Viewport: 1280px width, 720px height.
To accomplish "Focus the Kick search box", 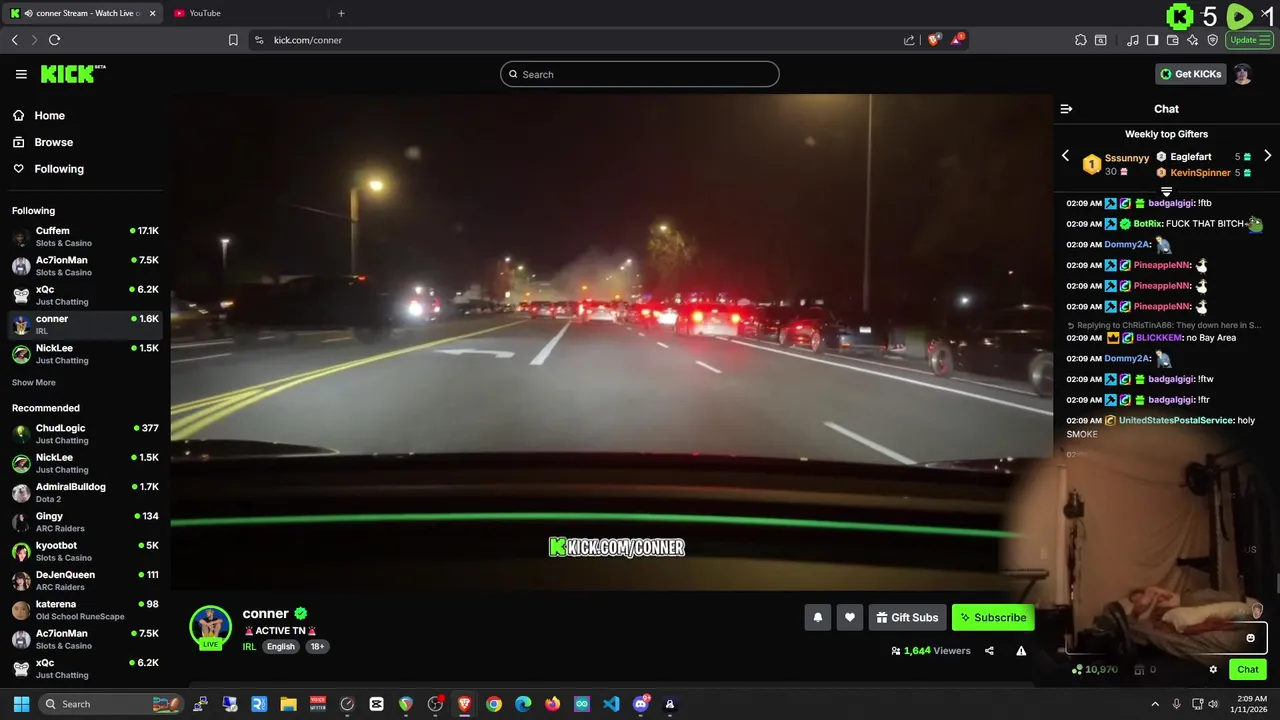I will [x=640, y=74].
